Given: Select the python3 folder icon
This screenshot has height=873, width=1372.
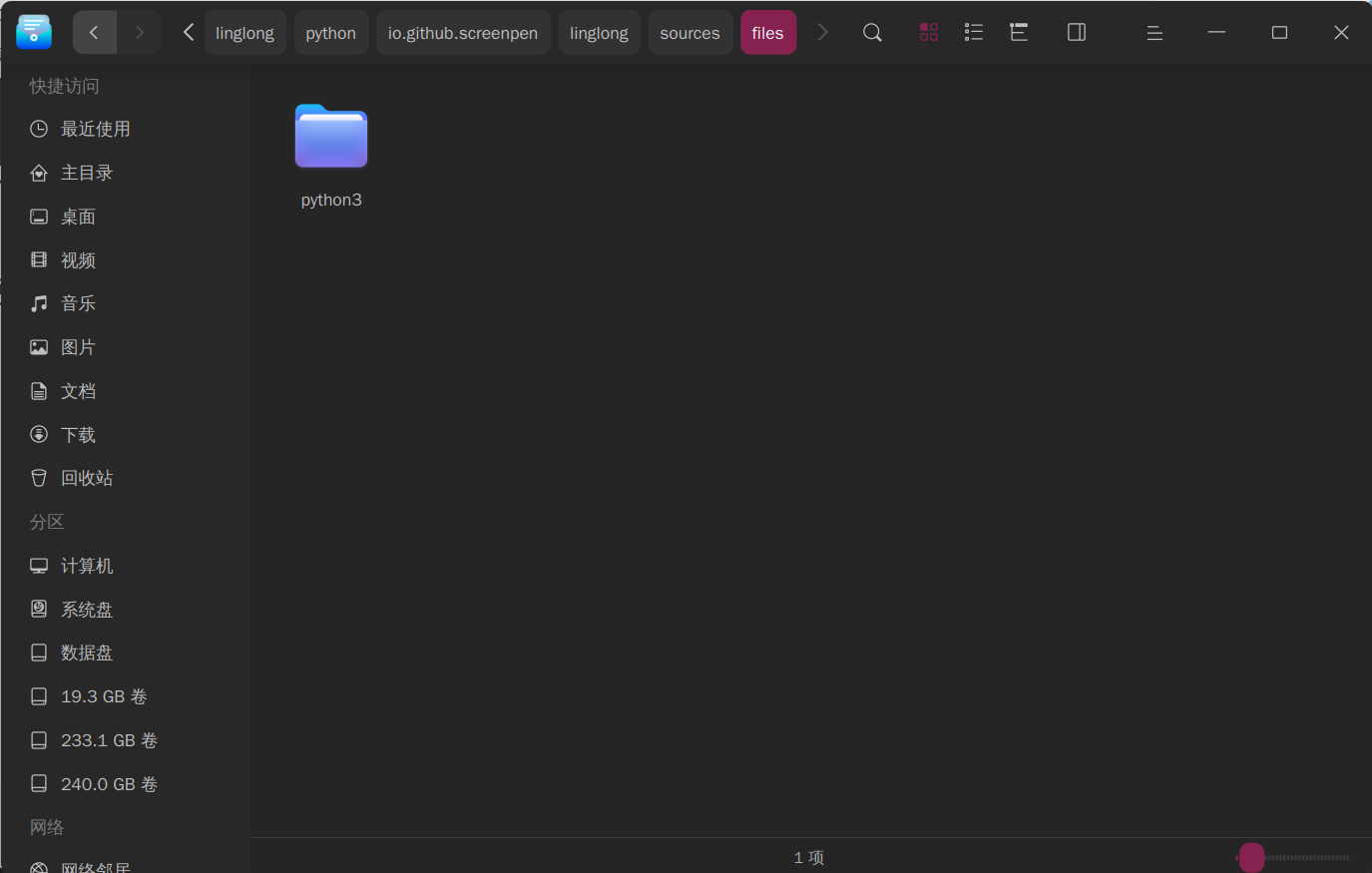Looking at the screenshot, I should tap(331, 136).
